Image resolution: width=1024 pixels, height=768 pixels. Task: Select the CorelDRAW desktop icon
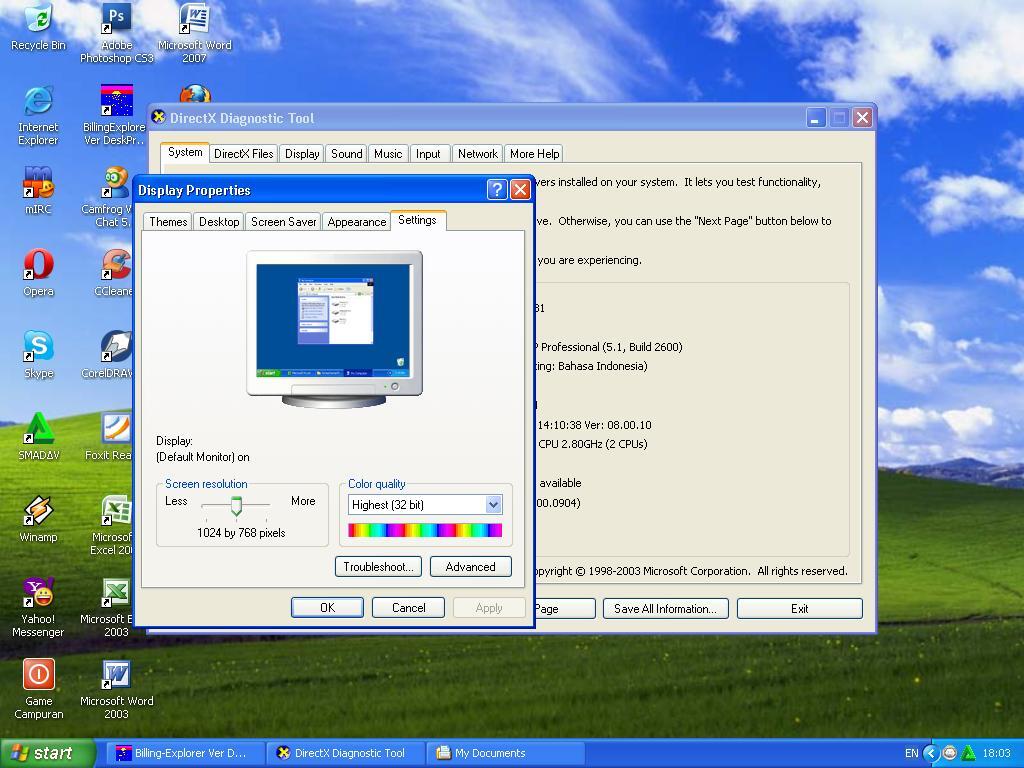(x=108, y=354)
